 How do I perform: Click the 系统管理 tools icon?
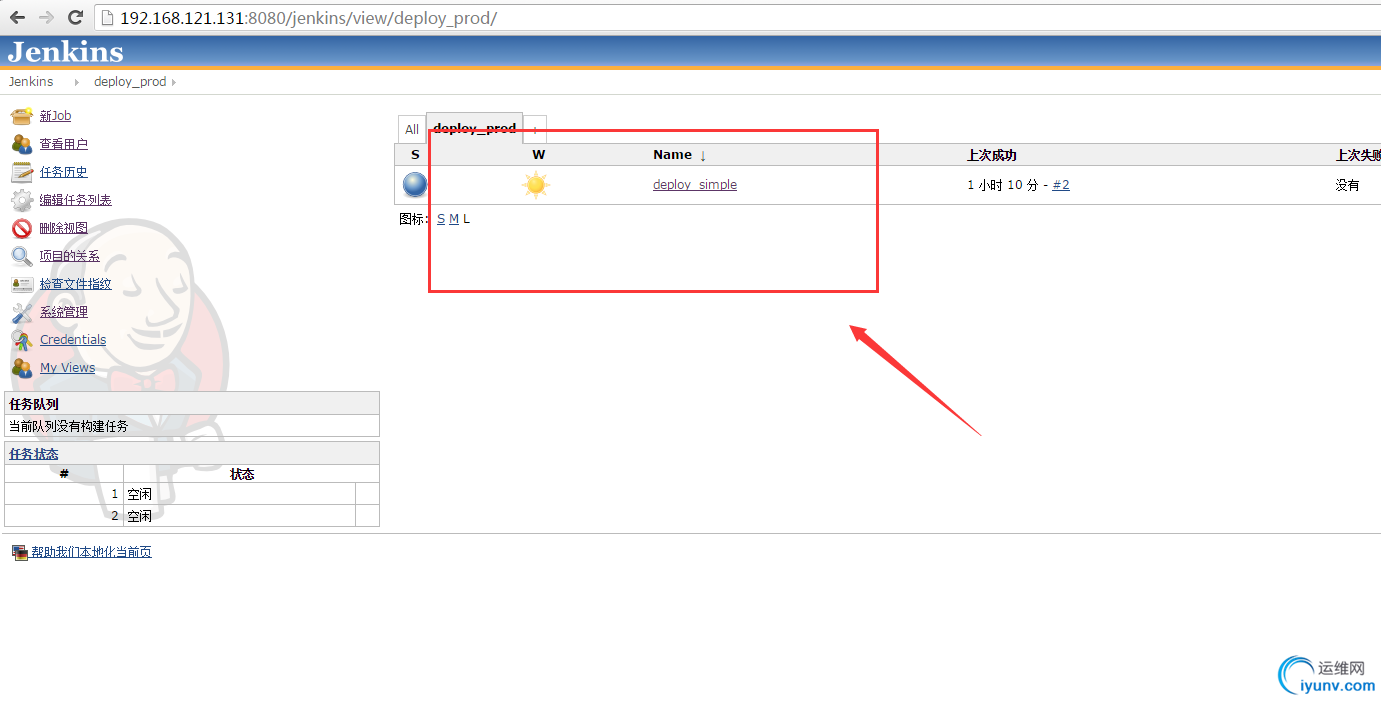tap(22, 312)
